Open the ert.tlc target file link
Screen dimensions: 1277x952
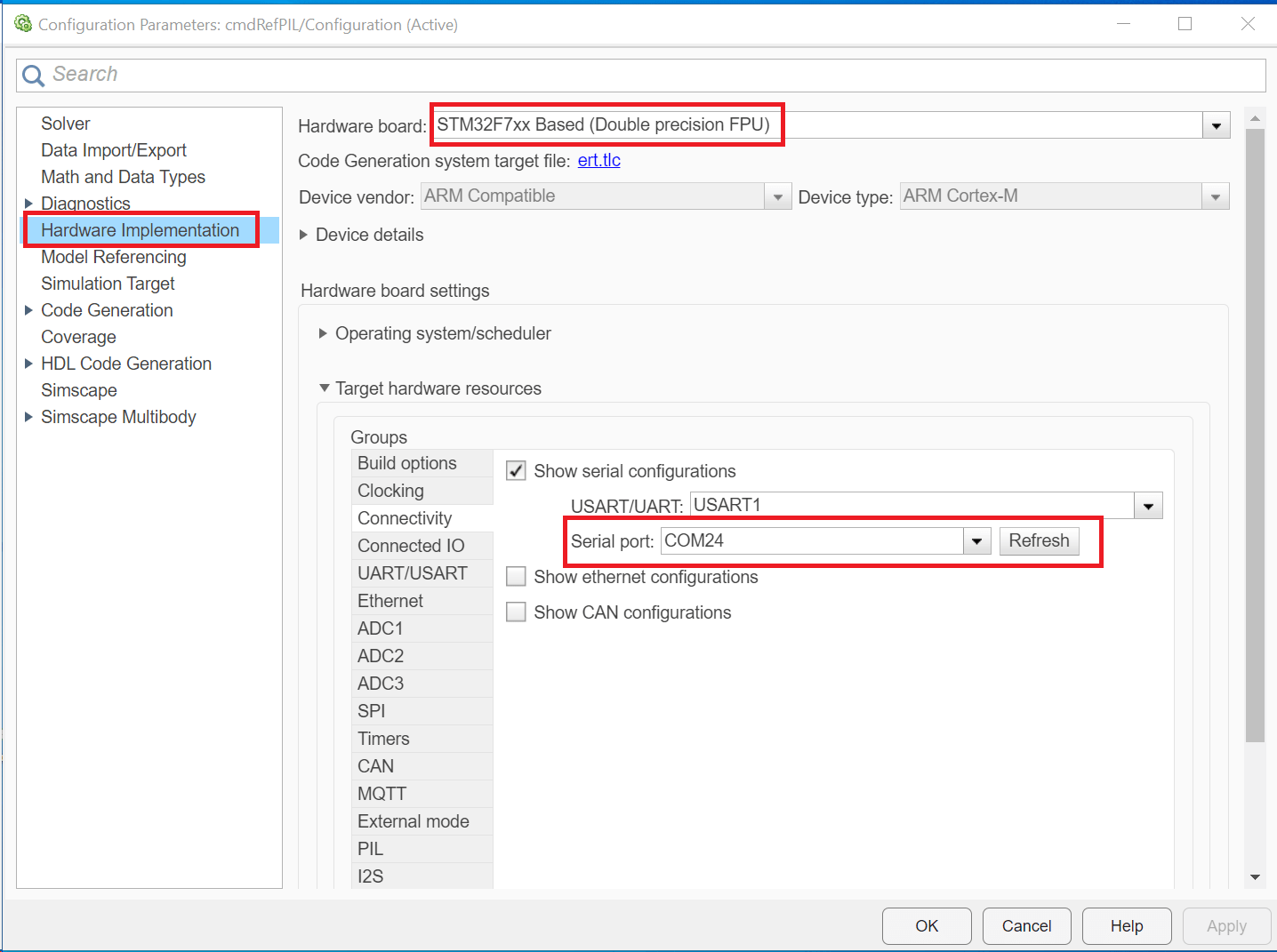pyautogui.click(x=598, y=161)
